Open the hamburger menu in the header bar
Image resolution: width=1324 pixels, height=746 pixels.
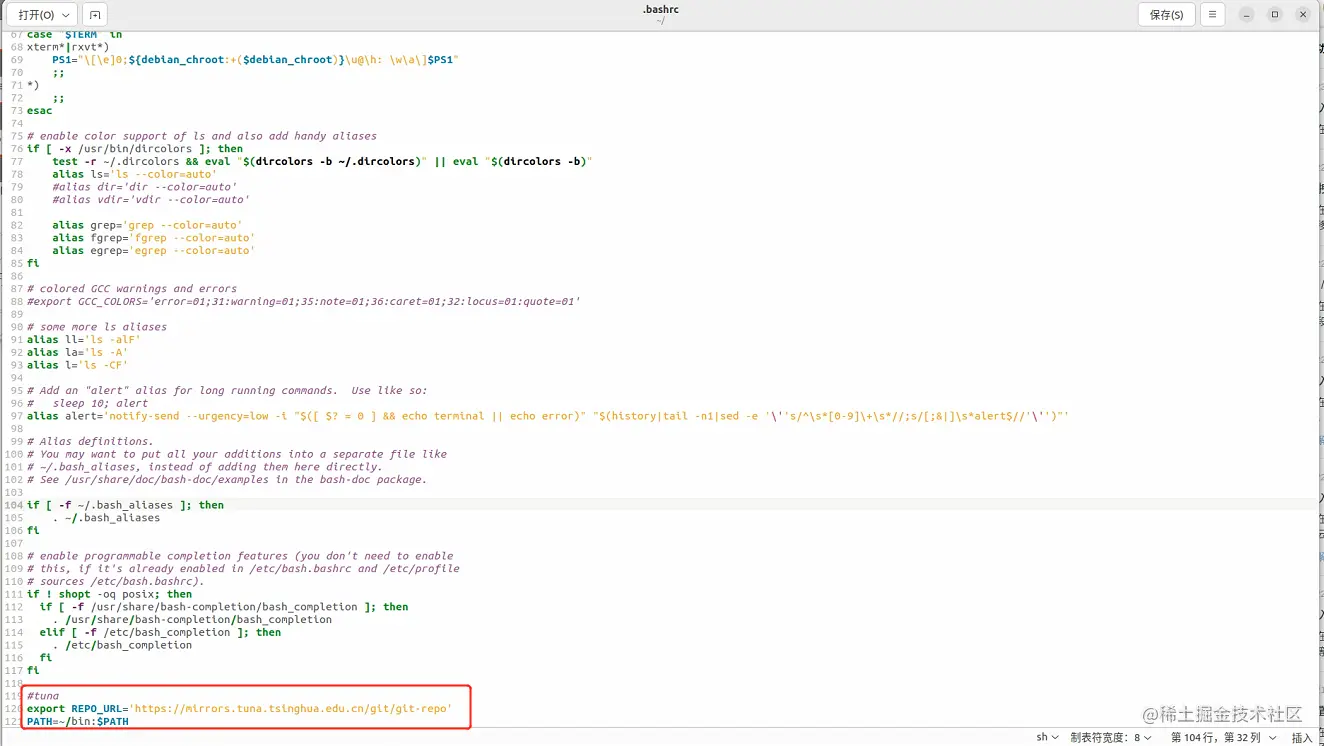(1212, 15)
